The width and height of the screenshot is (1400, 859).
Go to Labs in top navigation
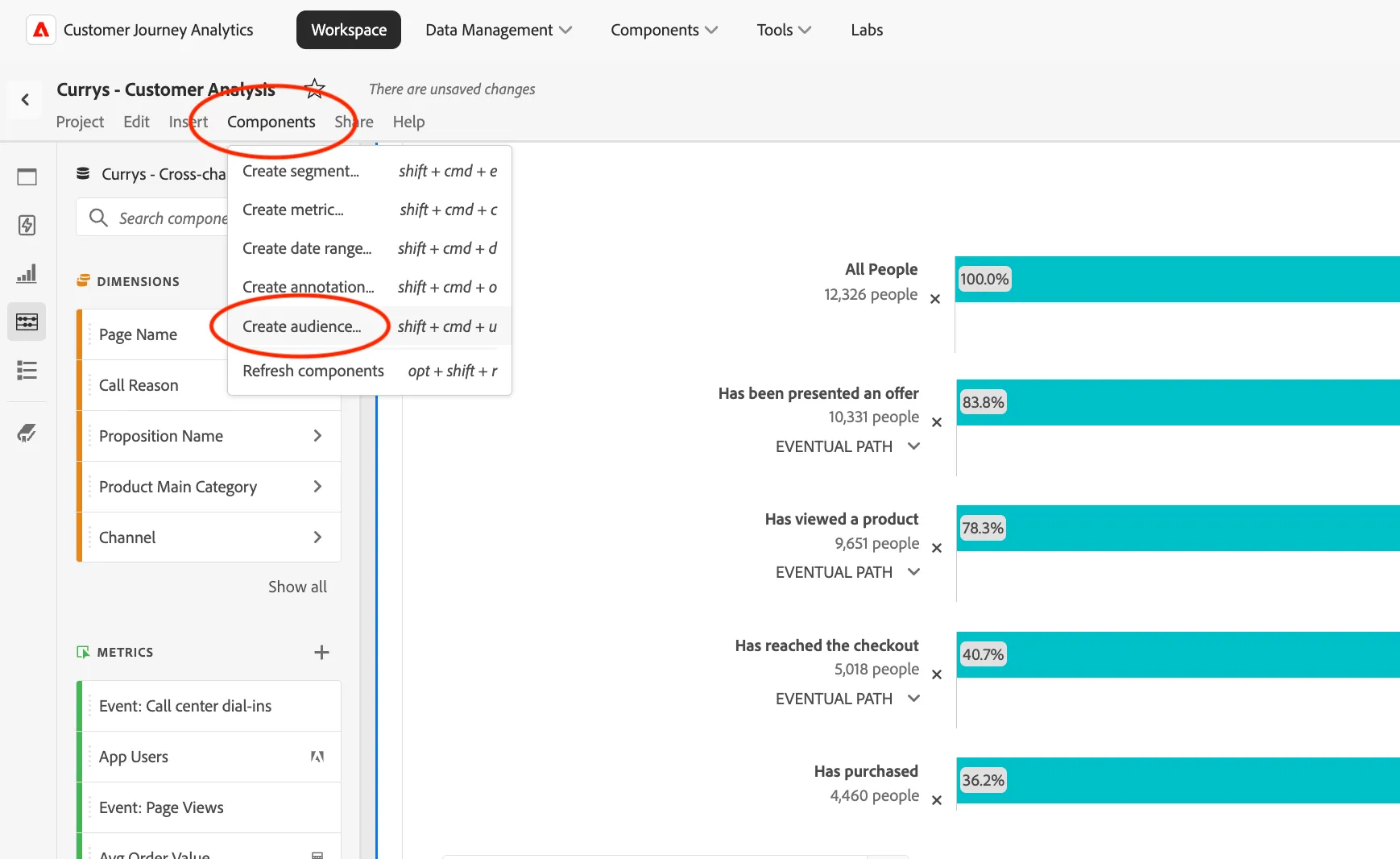[867, 30]
